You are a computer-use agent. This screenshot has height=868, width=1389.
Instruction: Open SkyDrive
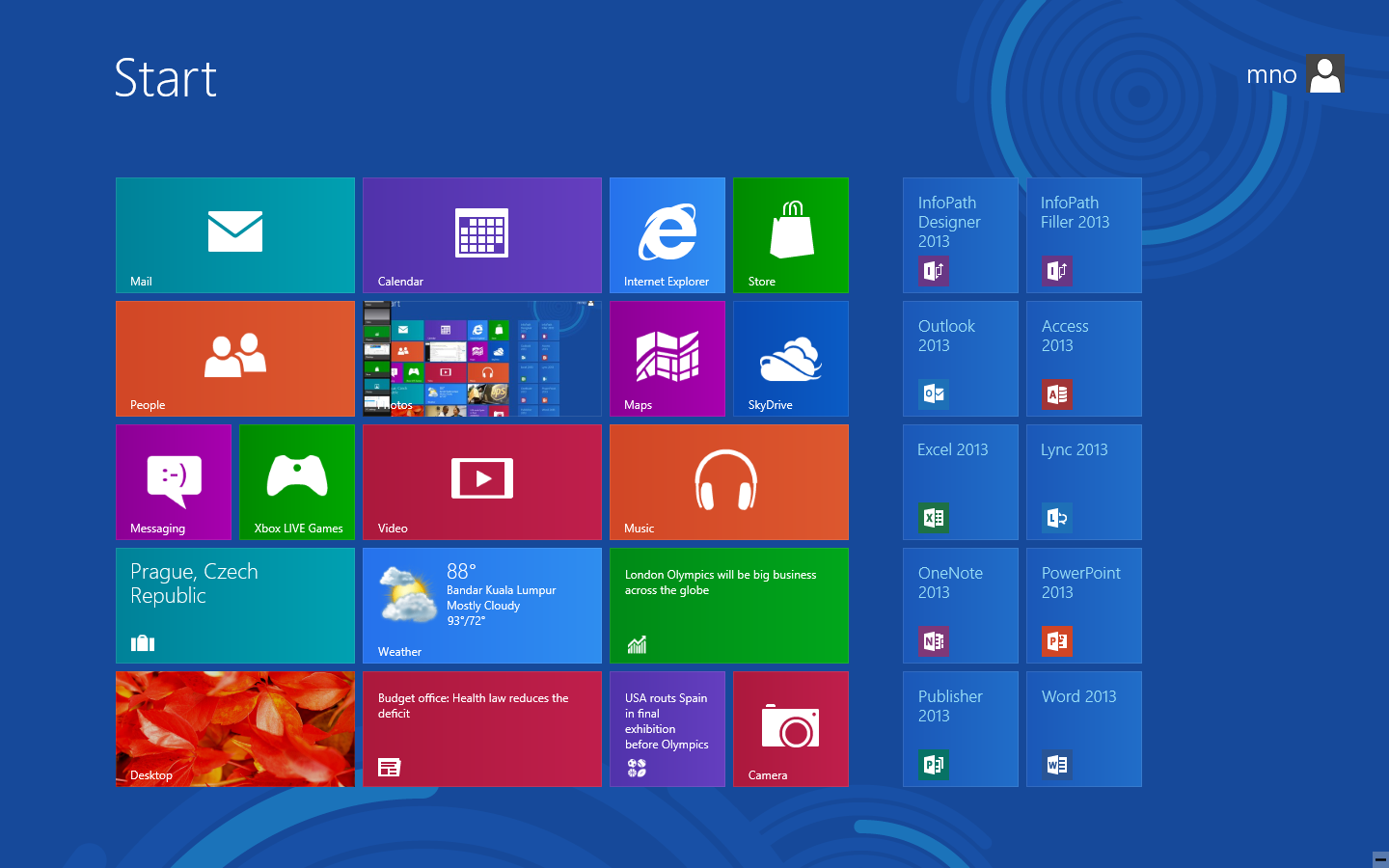coord(790,358)
